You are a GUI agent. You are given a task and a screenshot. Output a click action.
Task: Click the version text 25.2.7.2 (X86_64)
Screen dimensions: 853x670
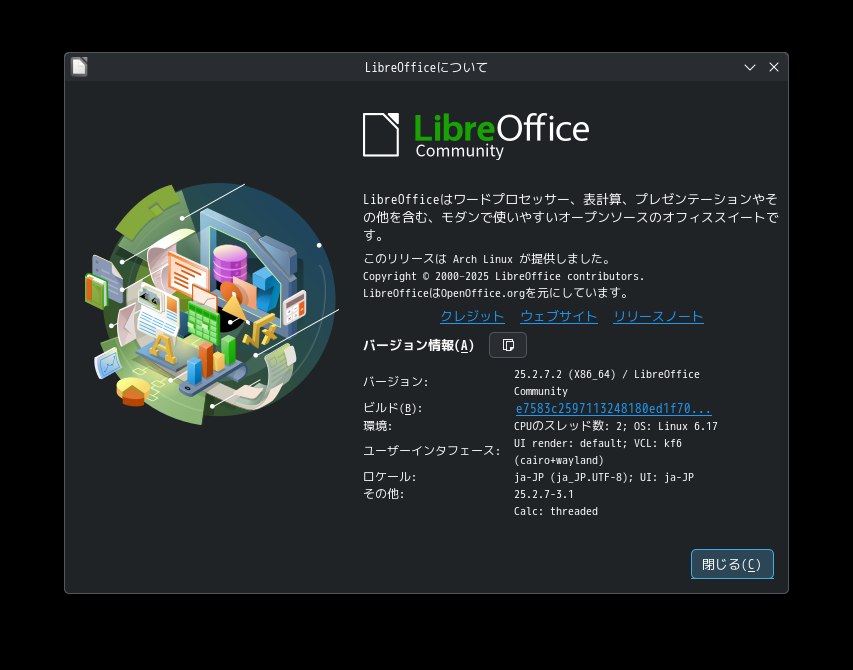click(x=565, y=374)
